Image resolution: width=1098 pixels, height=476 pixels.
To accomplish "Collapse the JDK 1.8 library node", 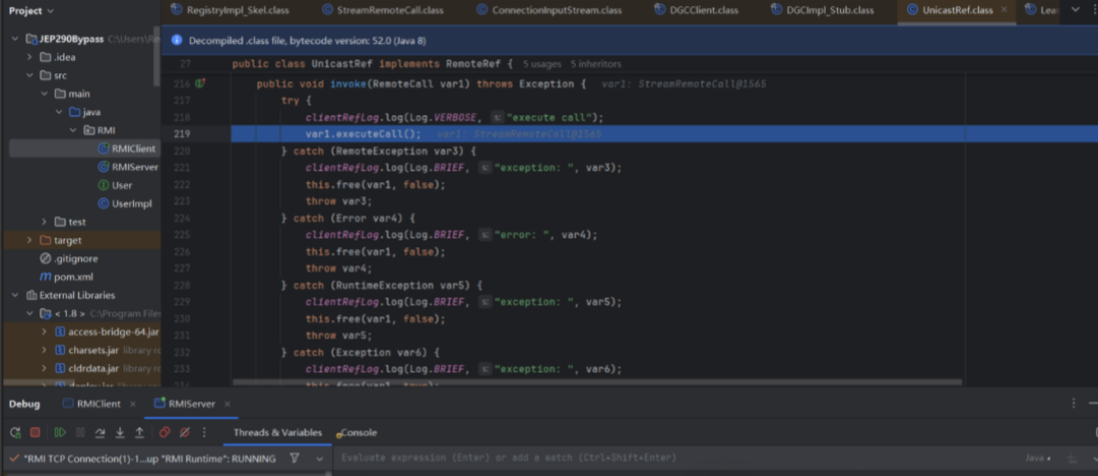I will (29, 314).
